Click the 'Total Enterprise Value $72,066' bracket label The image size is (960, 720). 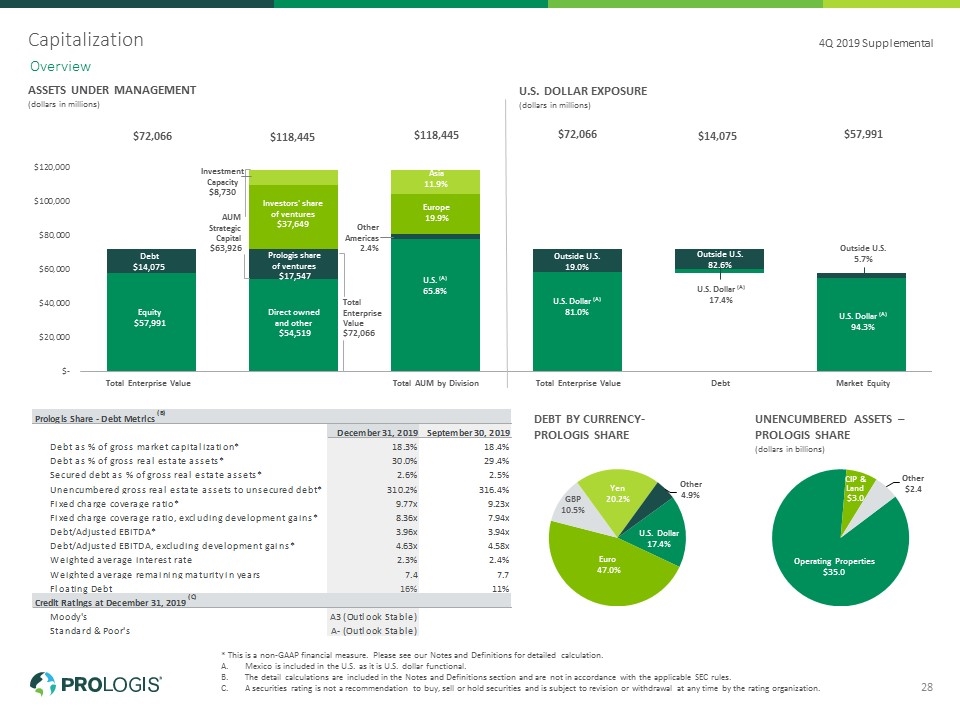(362, 318)
